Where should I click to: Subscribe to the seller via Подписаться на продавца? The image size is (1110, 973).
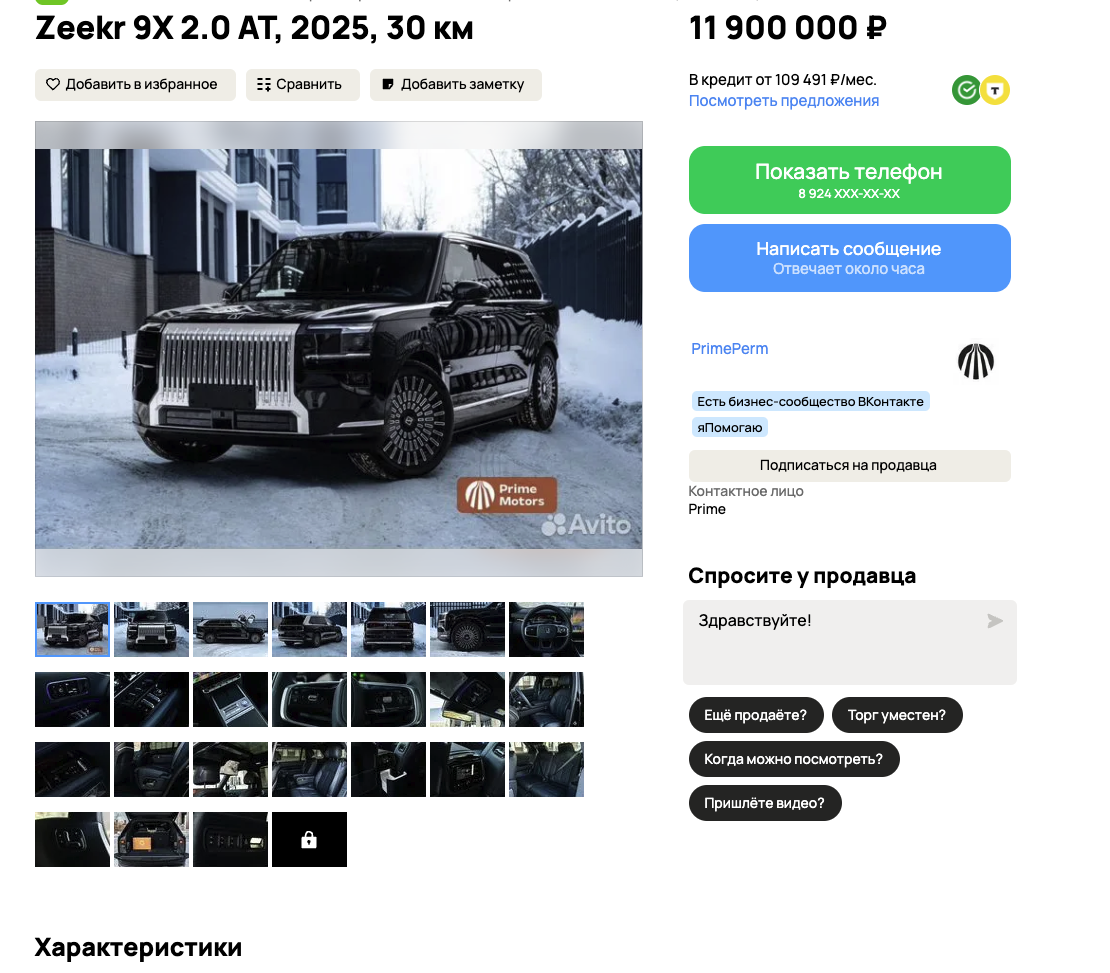(x=849, y=465)
